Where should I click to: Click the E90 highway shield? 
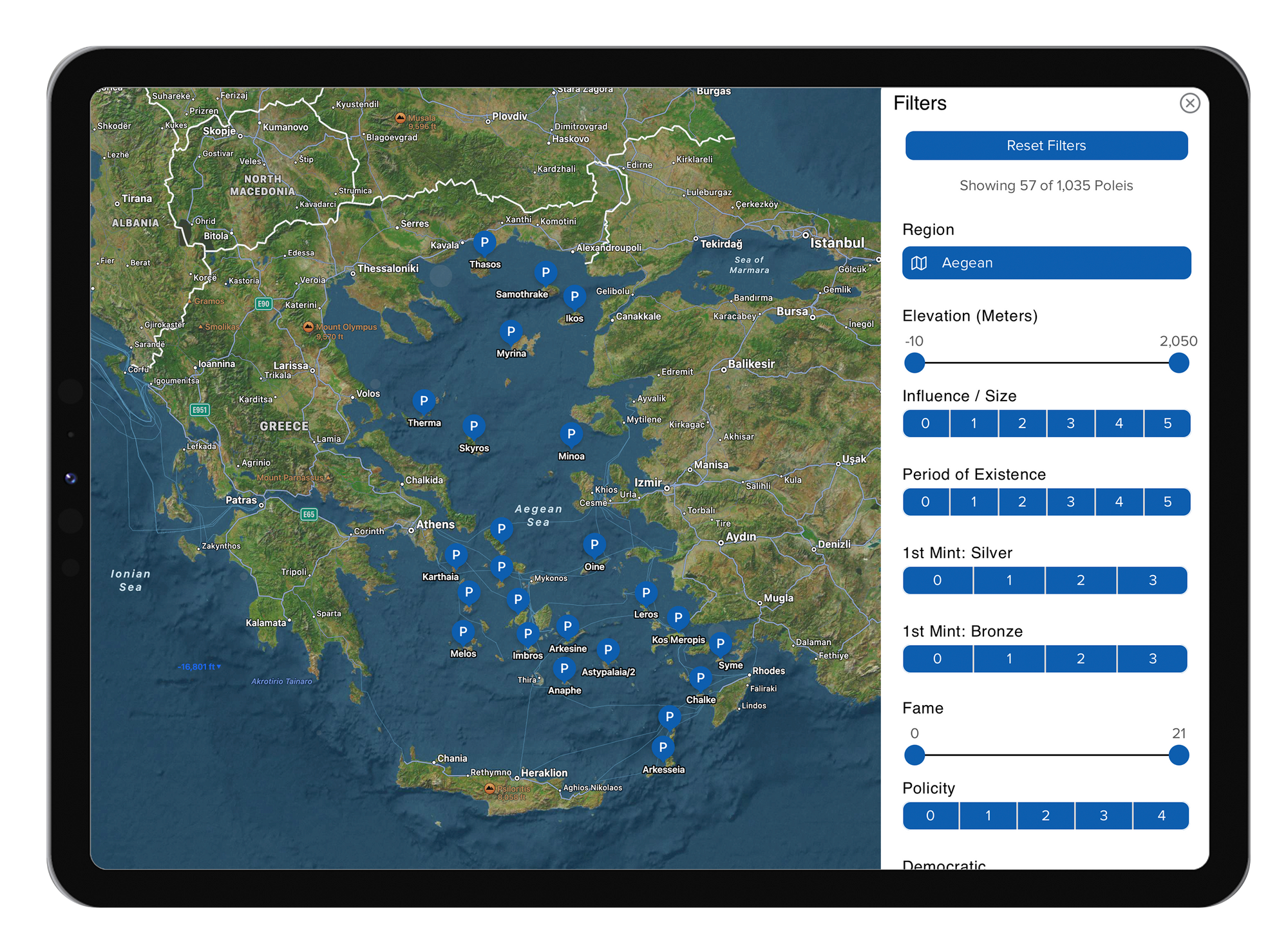click(263, 303)
